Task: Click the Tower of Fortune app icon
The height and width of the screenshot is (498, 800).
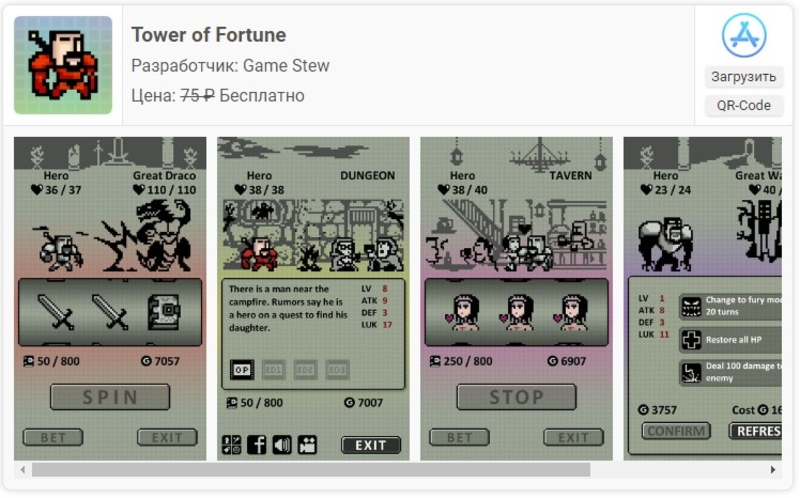Action: tap(63, 65)
